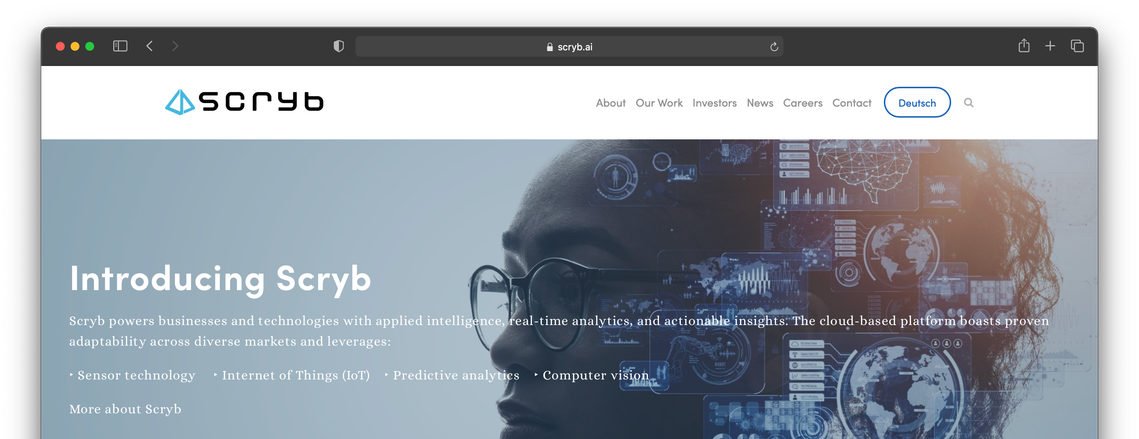
Task: Open the Share sheet icon
Action: tap(1024, 46)
